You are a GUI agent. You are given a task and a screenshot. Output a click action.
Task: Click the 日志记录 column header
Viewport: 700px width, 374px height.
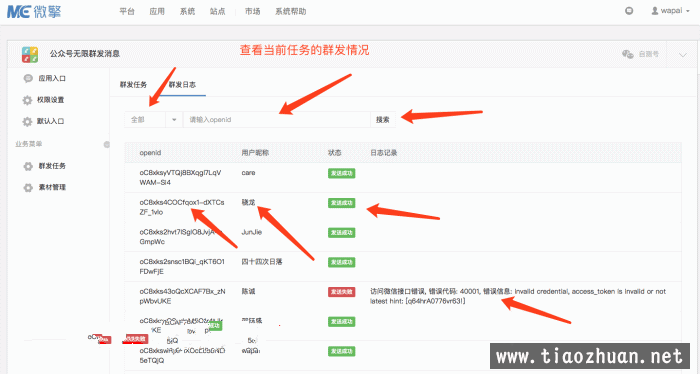coord(383,153)
